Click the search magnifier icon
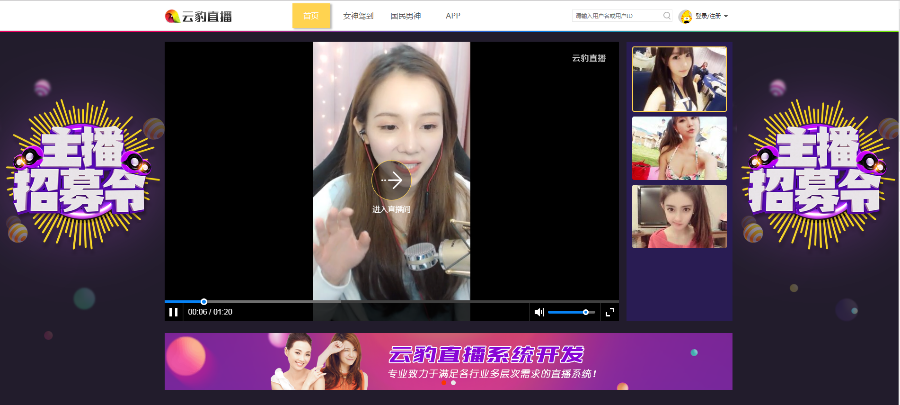This screenshot has height=405, width=900. 667,16
